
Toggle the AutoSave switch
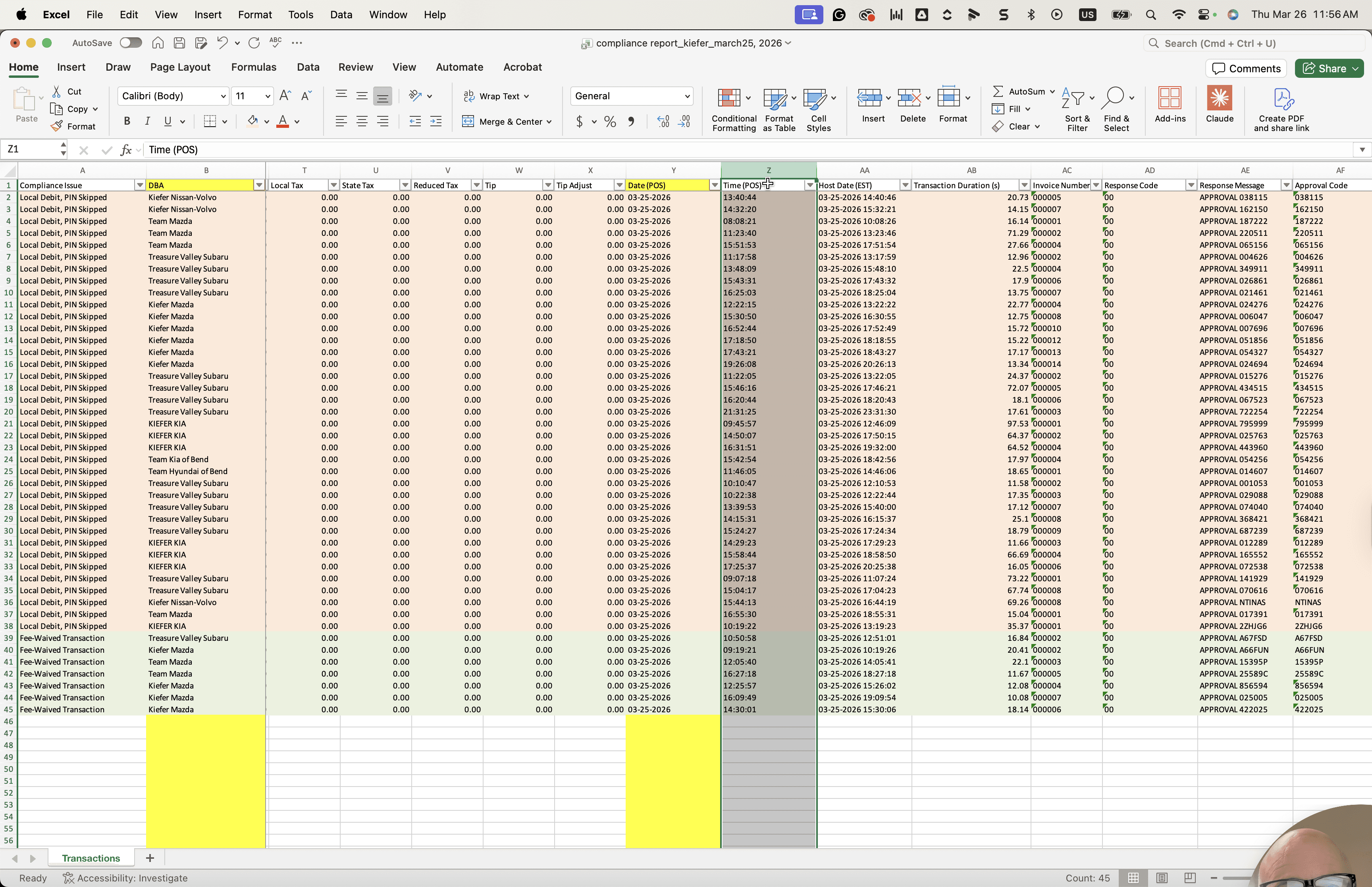(x=131, y=42)
